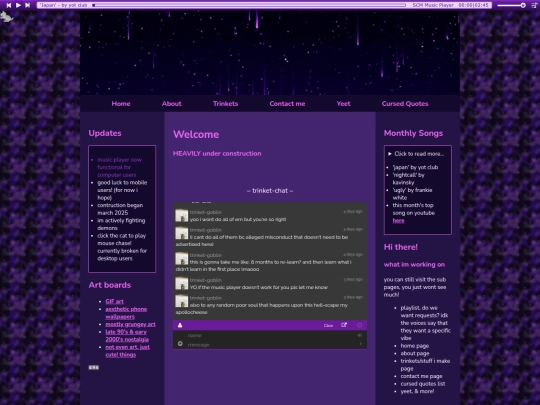
Task: Click 'what im working on' subheading
Action: click(x=414, y=264)
